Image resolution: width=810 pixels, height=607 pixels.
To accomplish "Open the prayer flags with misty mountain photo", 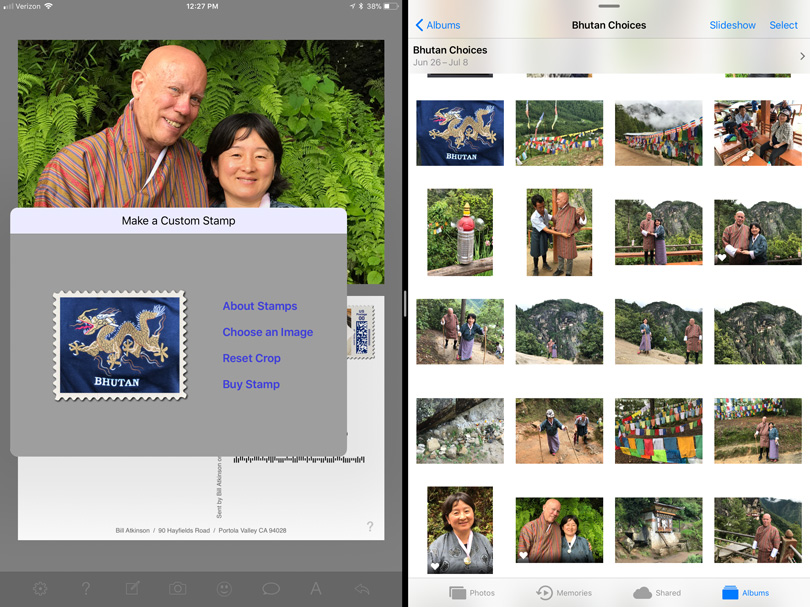I will pos(659,133).
